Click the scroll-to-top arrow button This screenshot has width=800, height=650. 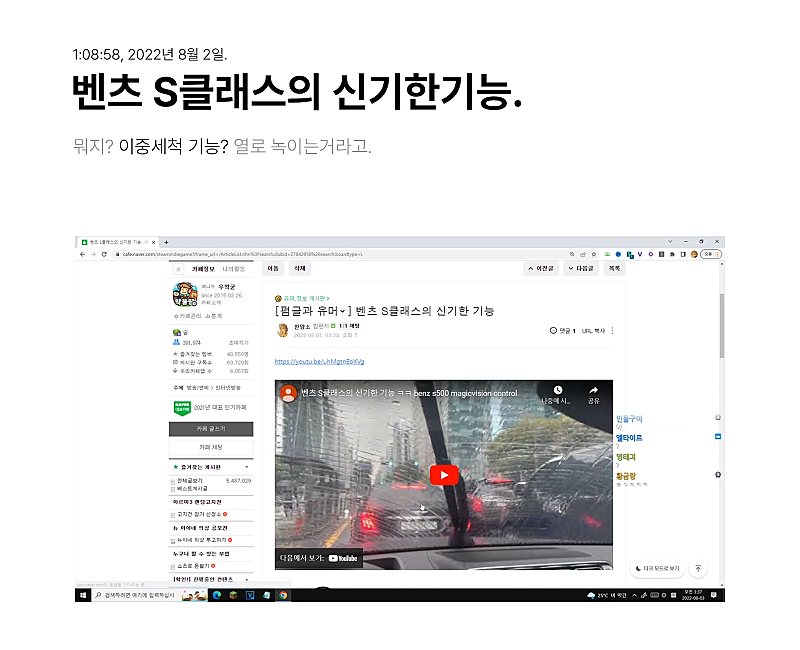698,569
